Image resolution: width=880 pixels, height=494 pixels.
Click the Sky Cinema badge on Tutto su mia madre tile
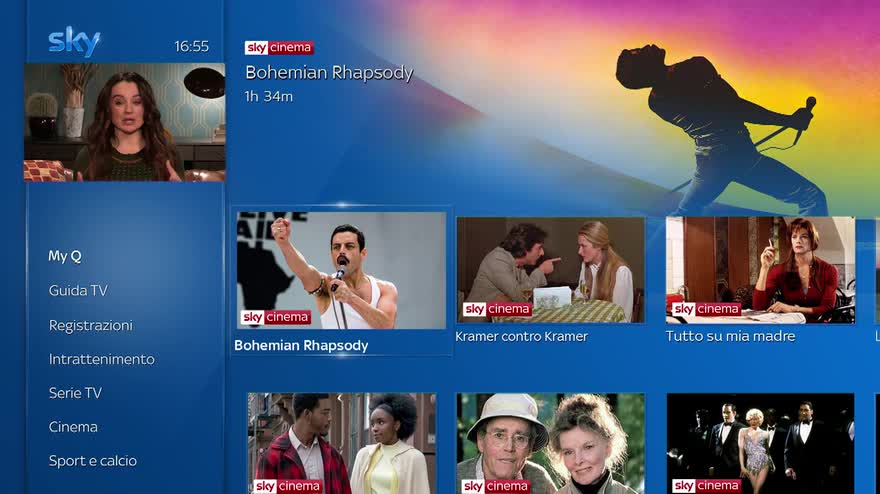pyautogui.click(x=707, y=309)
